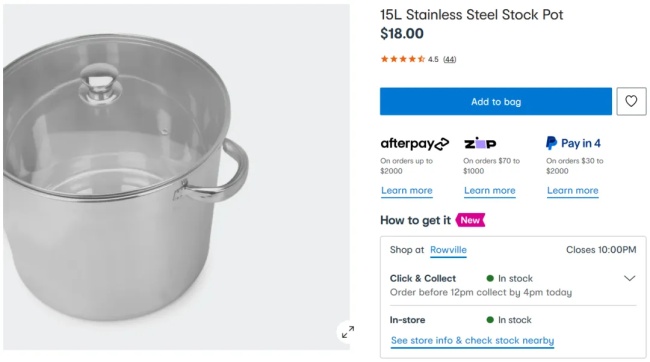
Task: Click the Afterpay logo
Action: tap(415, 143)
